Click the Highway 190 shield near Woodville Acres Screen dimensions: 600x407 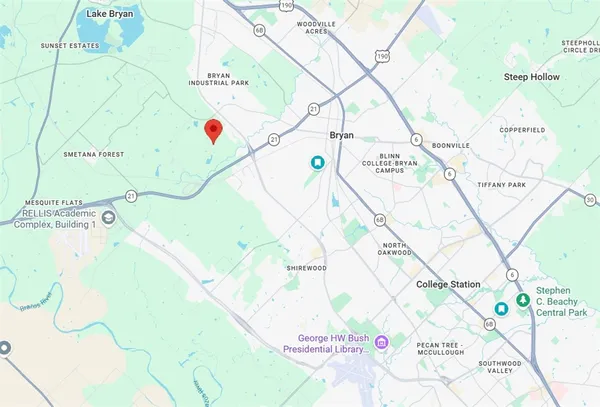pos(286,5)
